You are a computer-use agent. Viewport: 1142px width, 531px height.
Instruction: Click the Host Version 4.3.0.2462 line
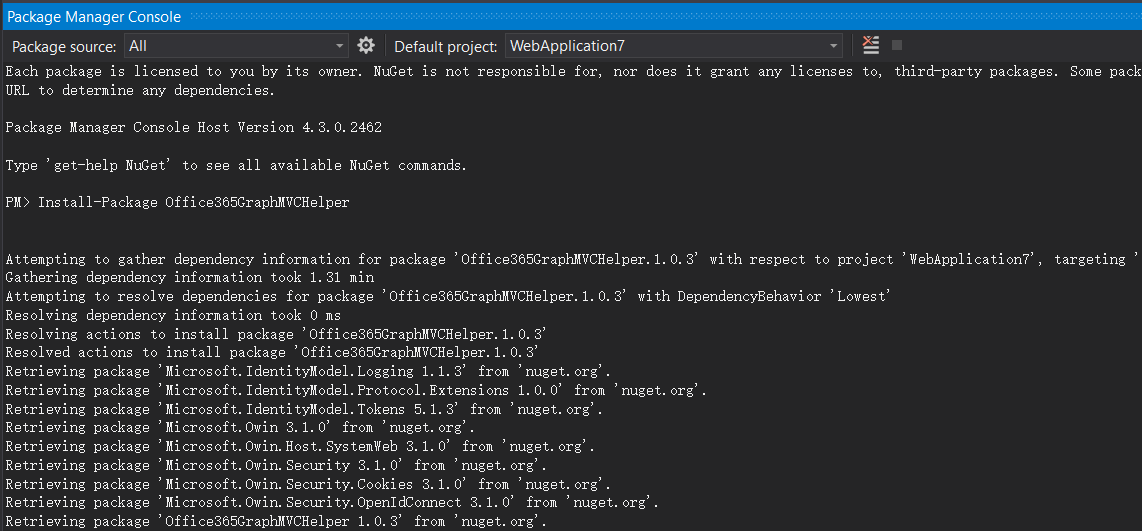pyautogui.click(x=193, y=128)
